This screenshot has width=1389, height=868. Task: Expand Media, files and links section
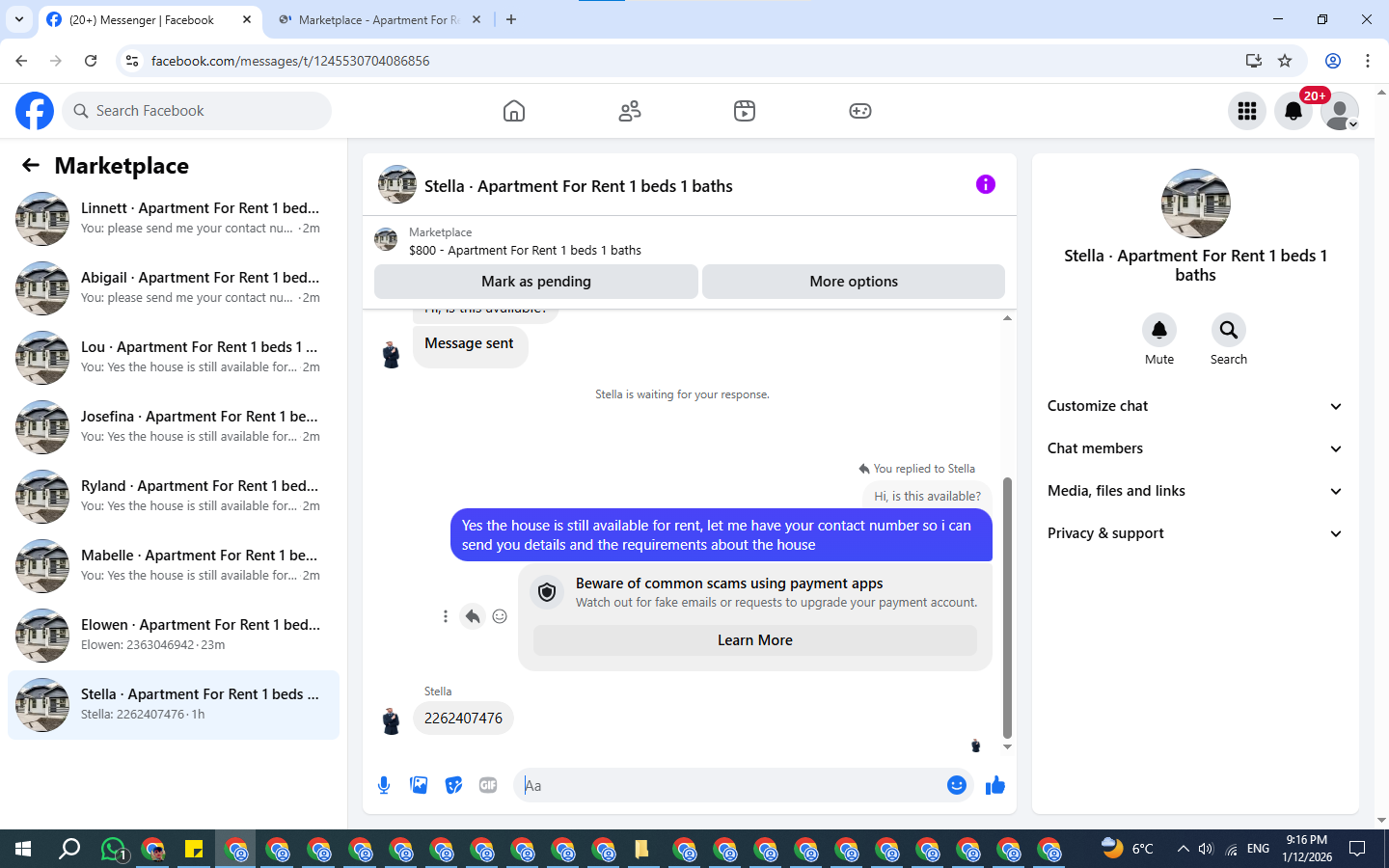(1195, 491)
